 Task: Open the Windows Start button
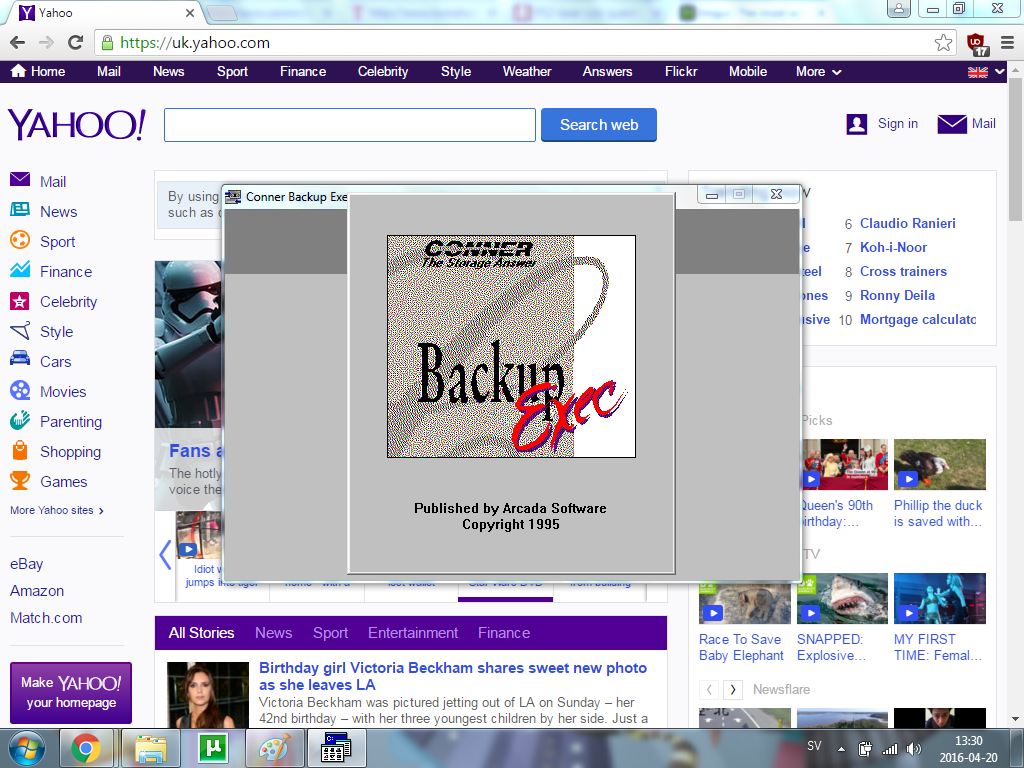point(26,748)
